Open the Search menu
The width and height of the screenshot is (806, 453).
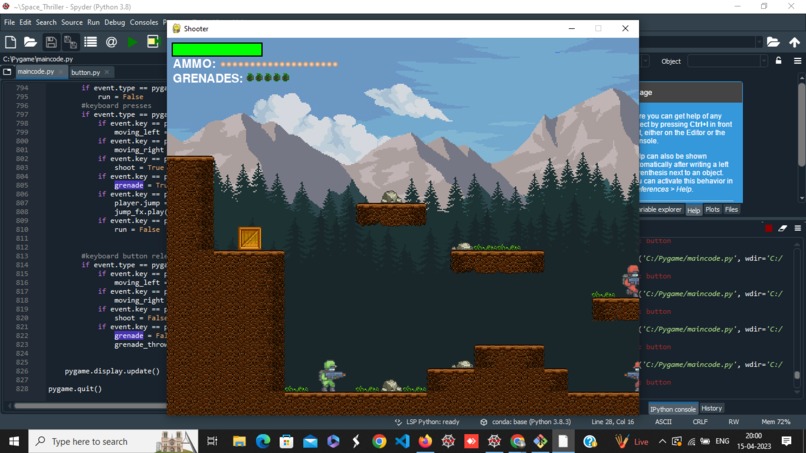tap(46, 23)
